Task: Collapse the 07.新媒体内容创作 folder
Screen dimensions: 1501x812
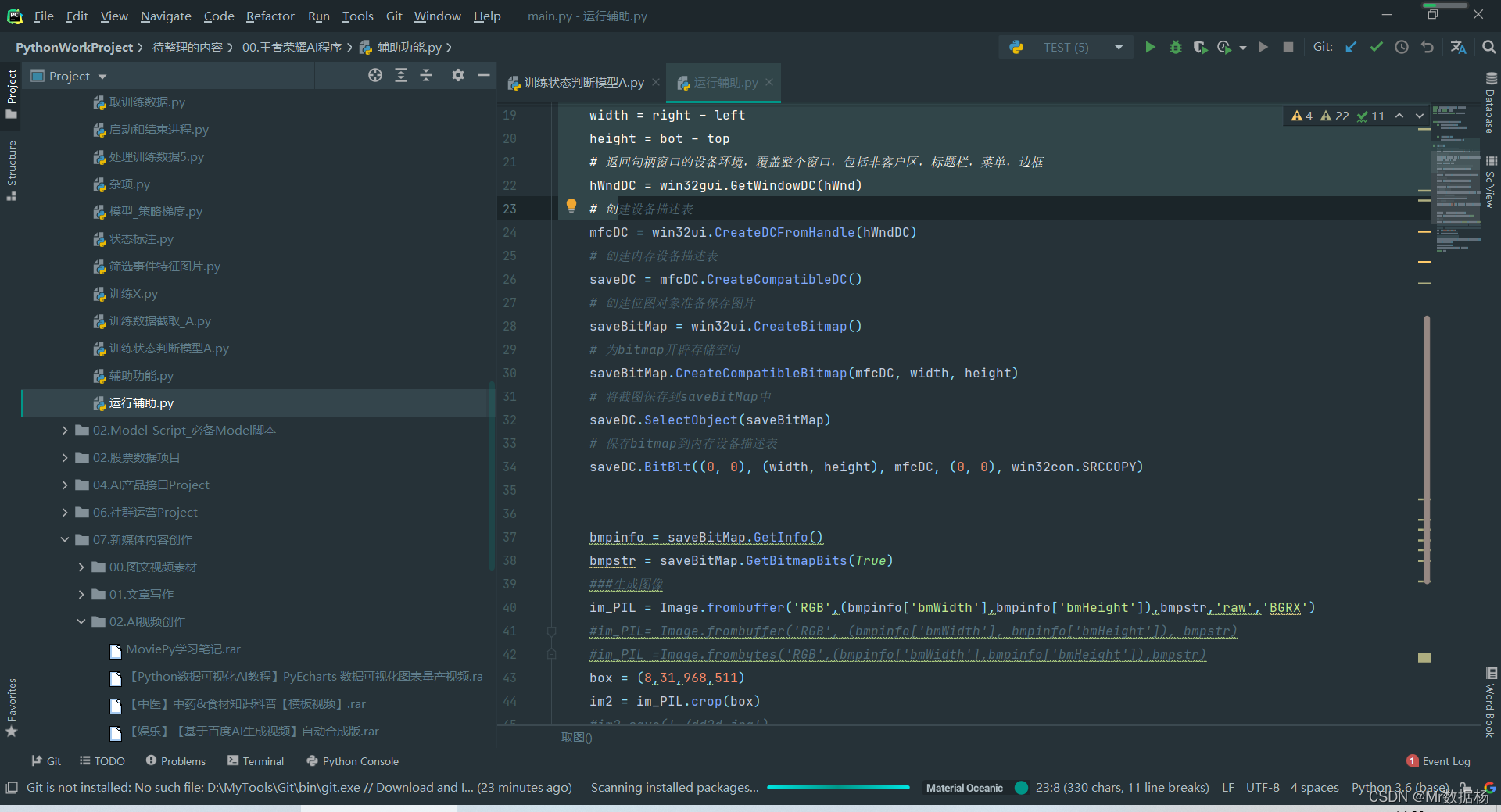Action: 65,539
